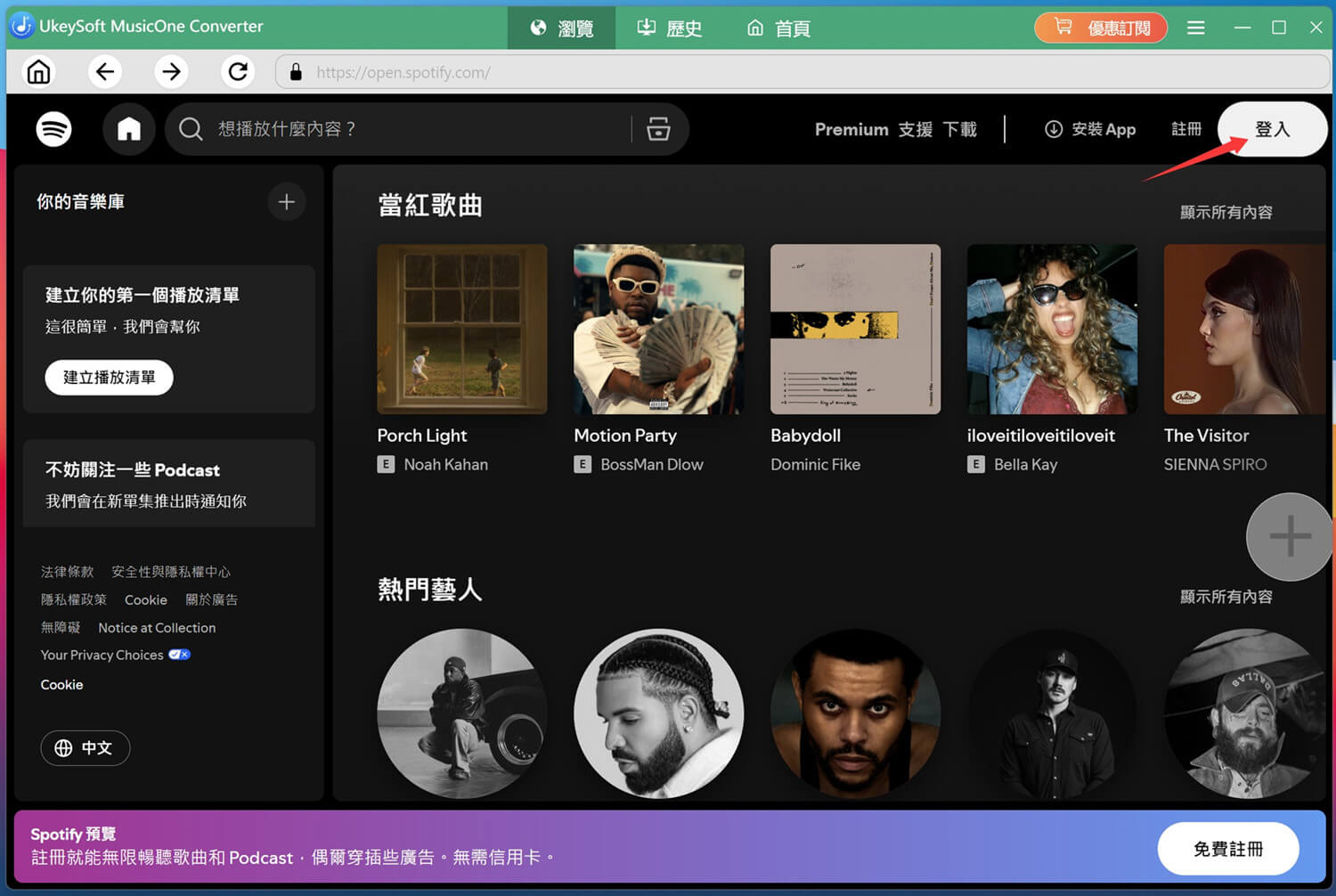This screenshot has height=896, width=1336.
Task: Open the 歷史 tab
Action: pyautogui.click(x=669, y=28)
